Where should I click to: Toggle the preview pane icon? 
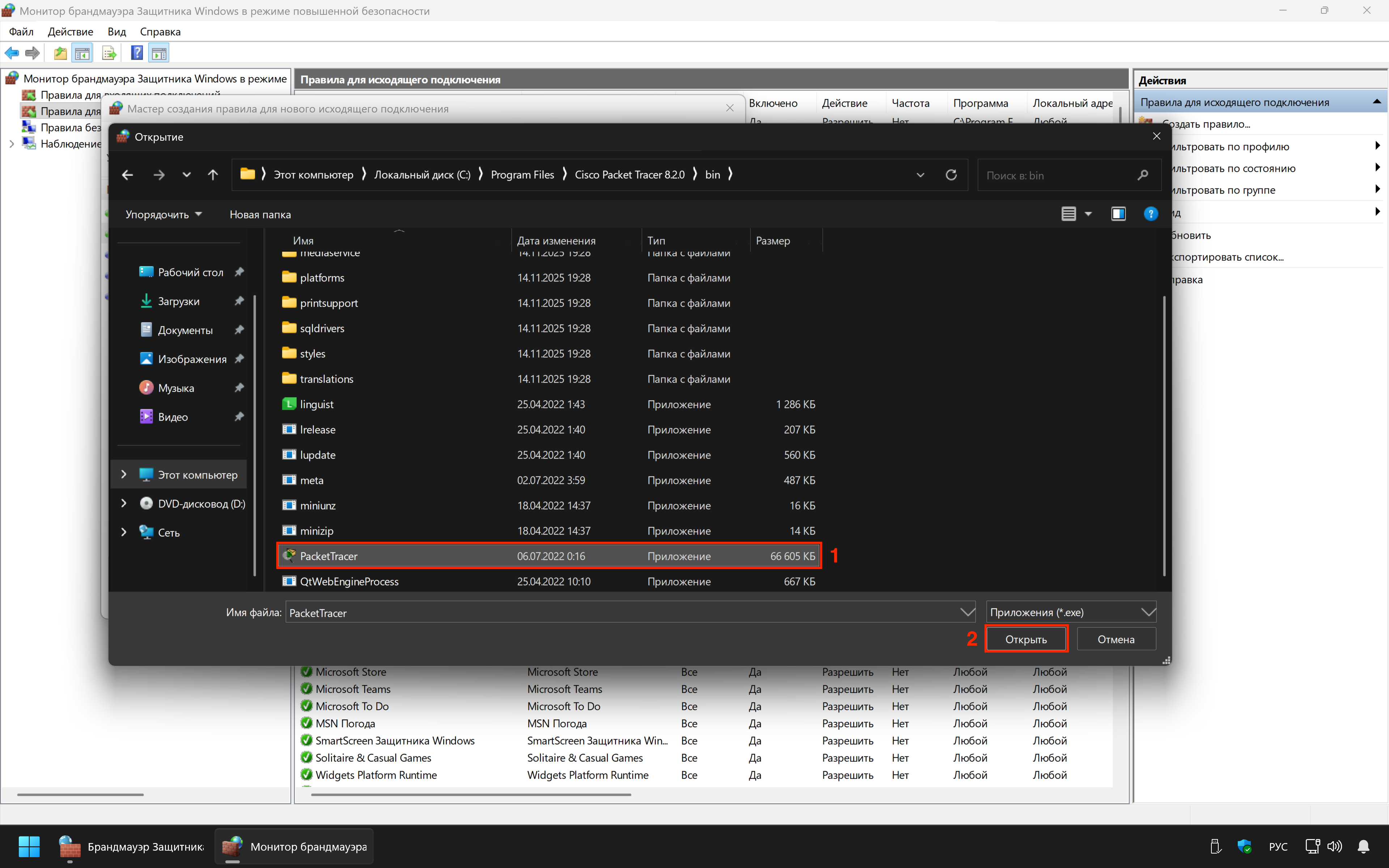click(1118, 214)
